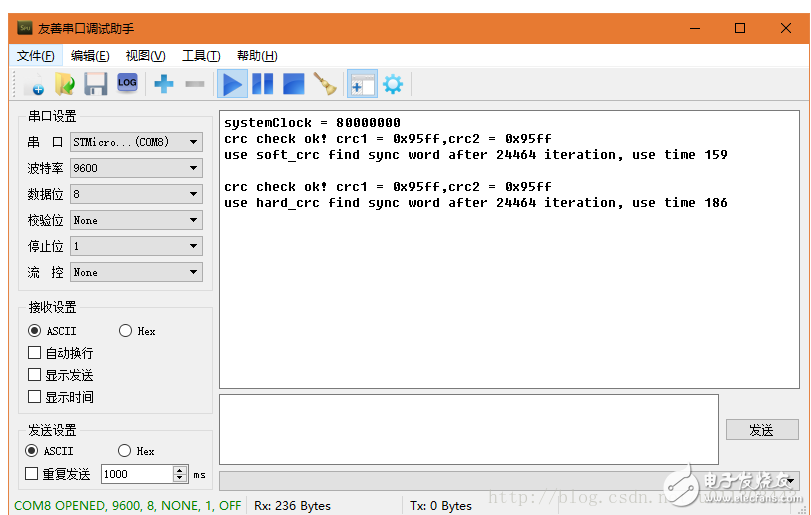
Task: Click the LOG icon in toolbar
Action: [127, 84]
